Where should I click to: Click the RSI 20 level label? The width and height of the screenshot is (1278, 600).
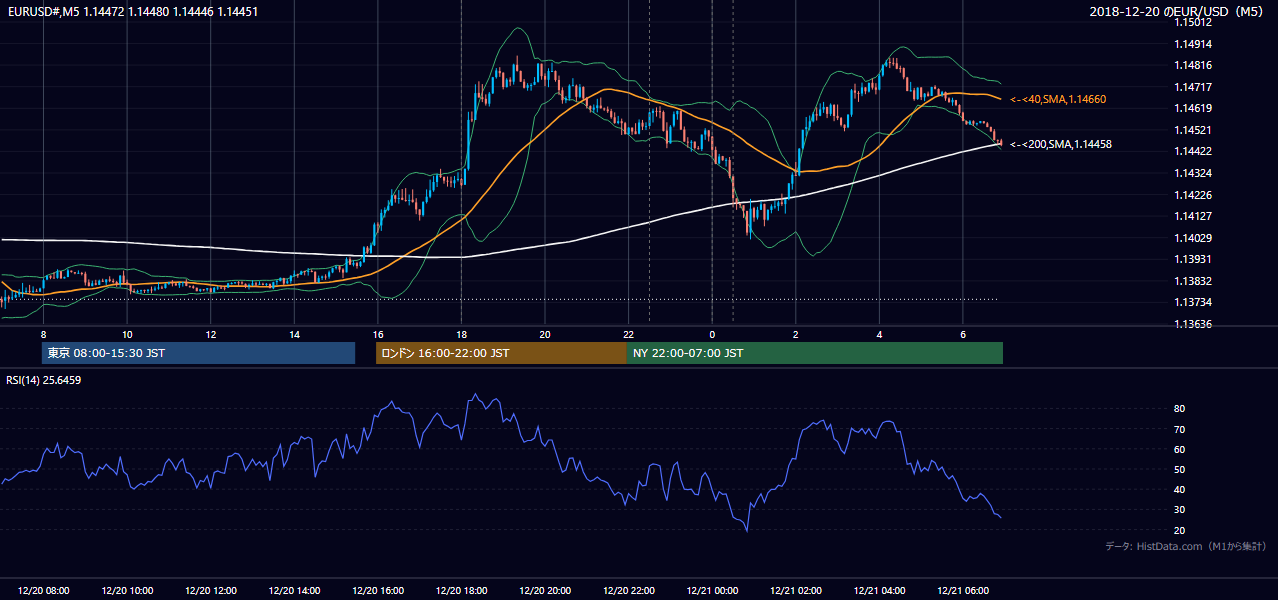1179,530
